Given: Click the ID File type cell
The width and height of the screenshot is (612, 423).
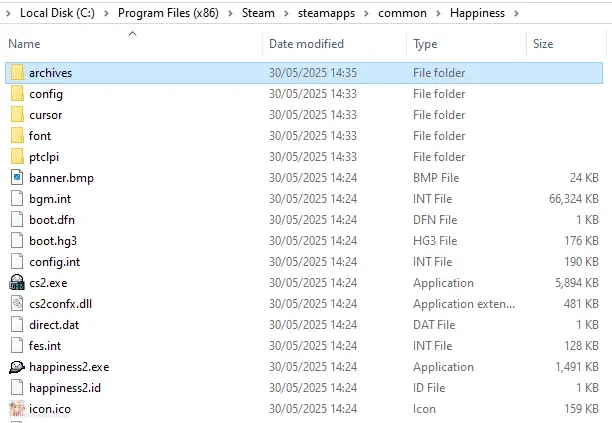Looking at the screenshot, I should 429,388.
